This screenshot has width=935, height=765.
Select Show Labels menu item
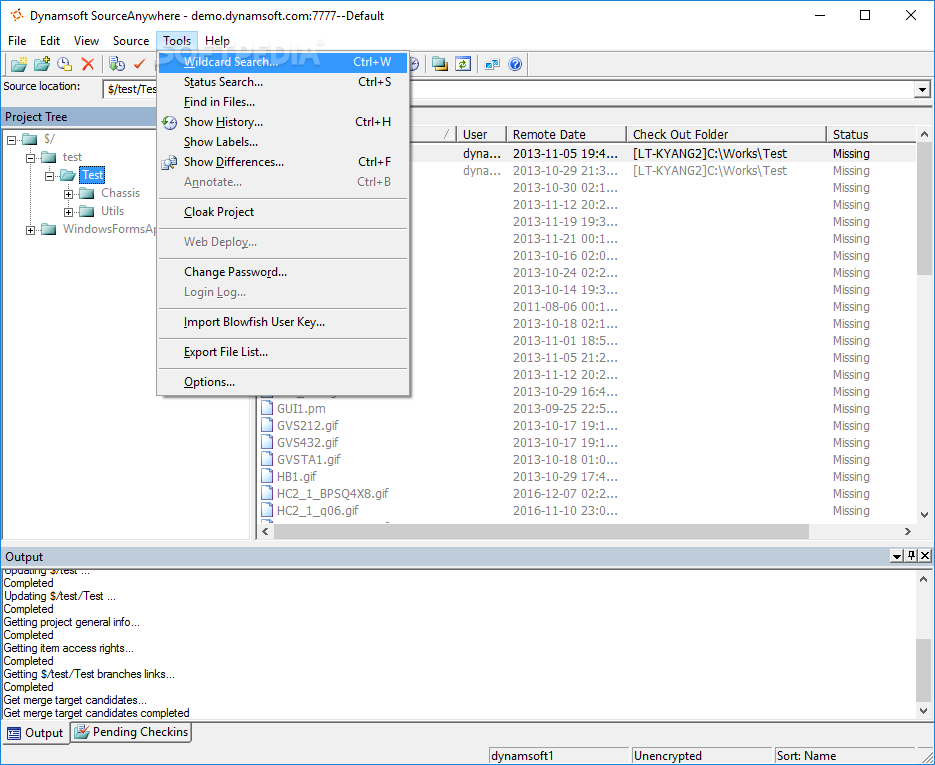click(x=283, y=142)
